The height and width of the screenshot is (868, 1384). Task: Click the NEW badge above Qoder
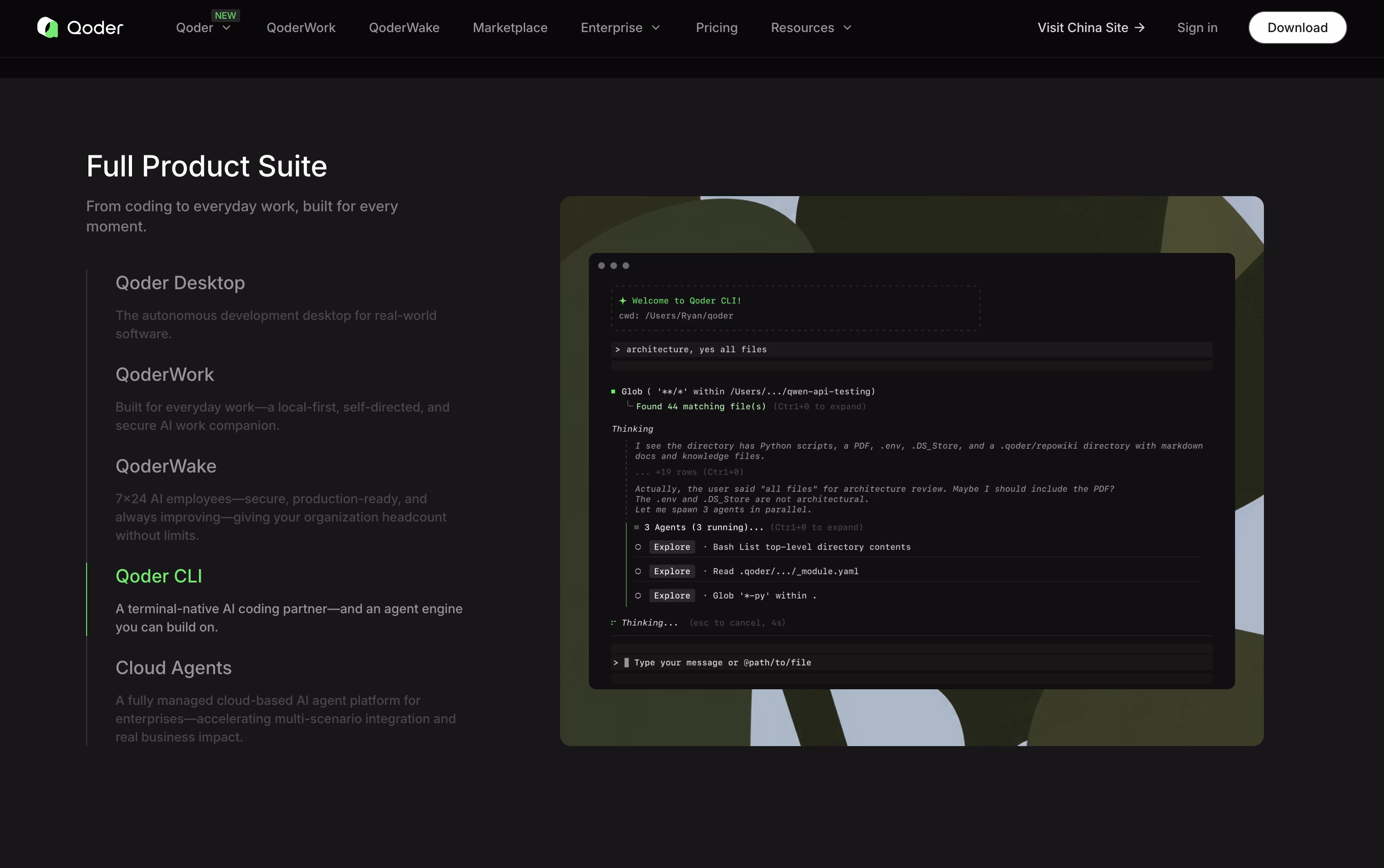(225, 16)
